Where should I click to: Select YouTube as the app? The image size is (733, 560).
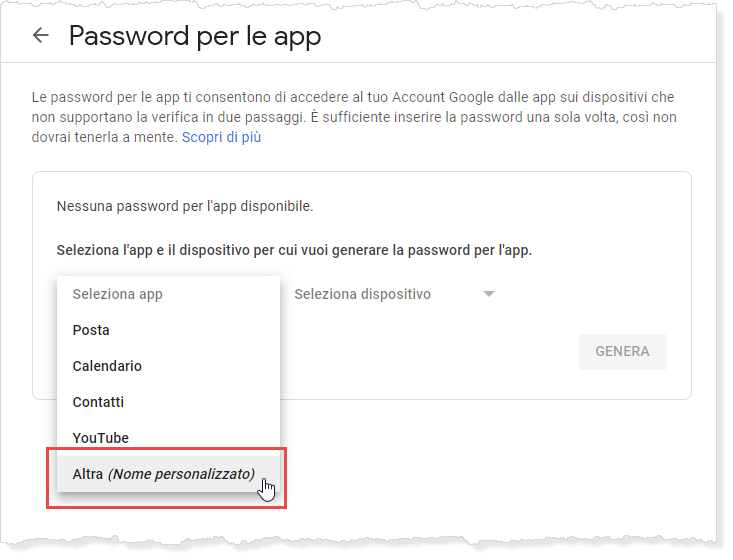100,438
